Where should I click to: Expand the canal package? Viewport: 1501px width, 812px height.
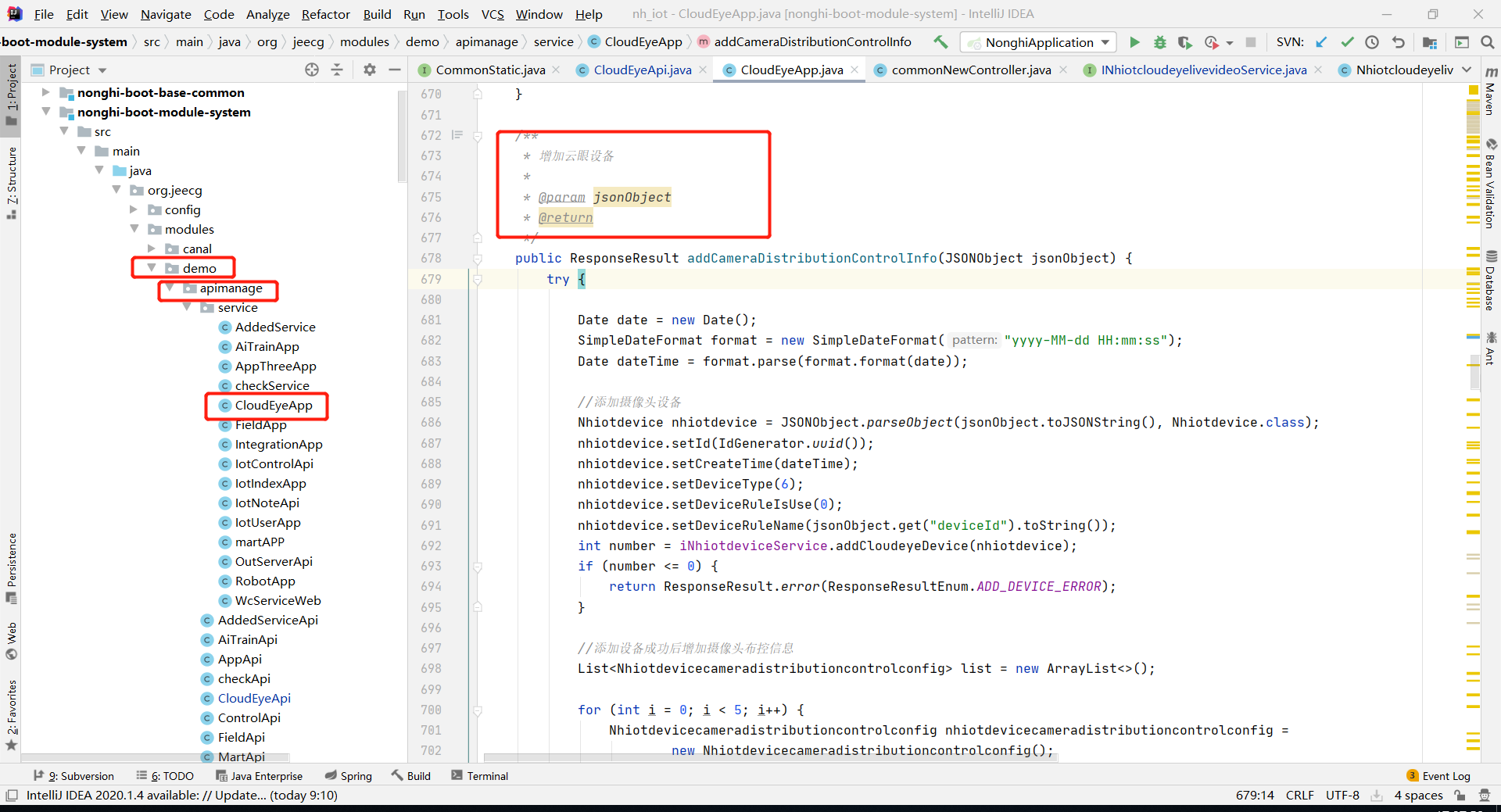pyautogui.click(x=152, y=249)
